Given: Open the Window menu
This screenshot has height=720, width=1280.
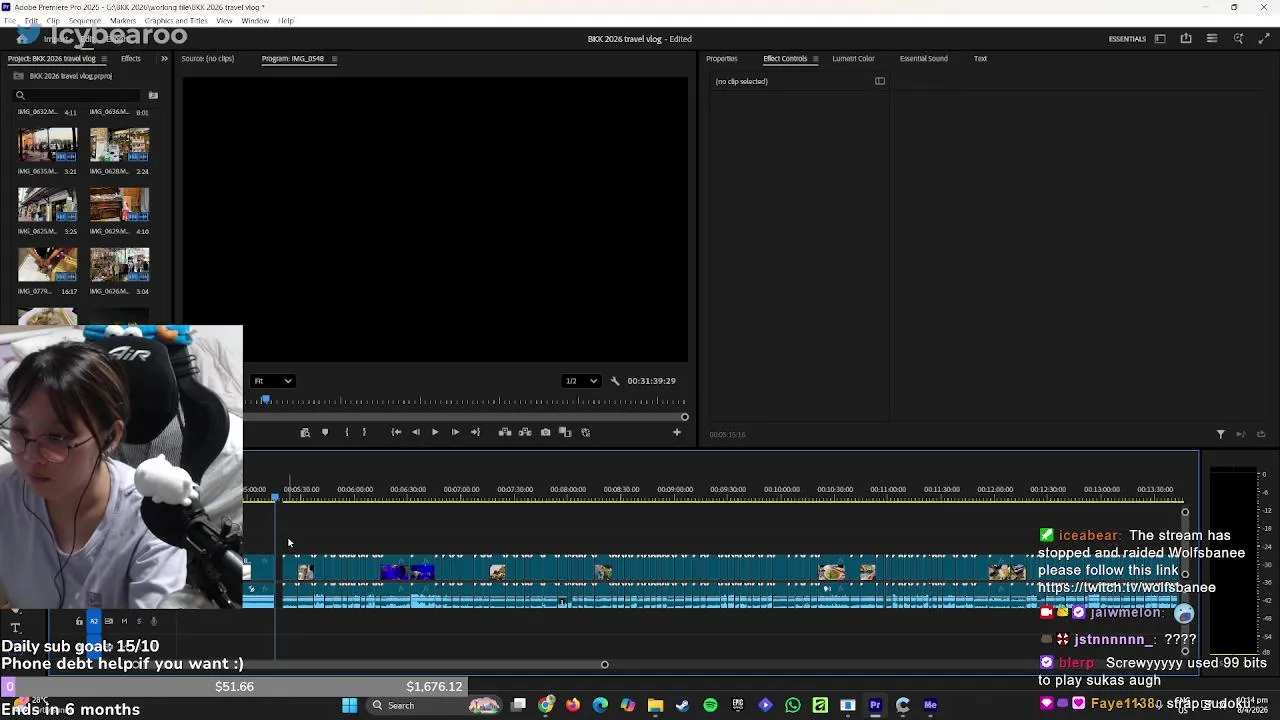Looking at the screenshot, I should 255,21.
